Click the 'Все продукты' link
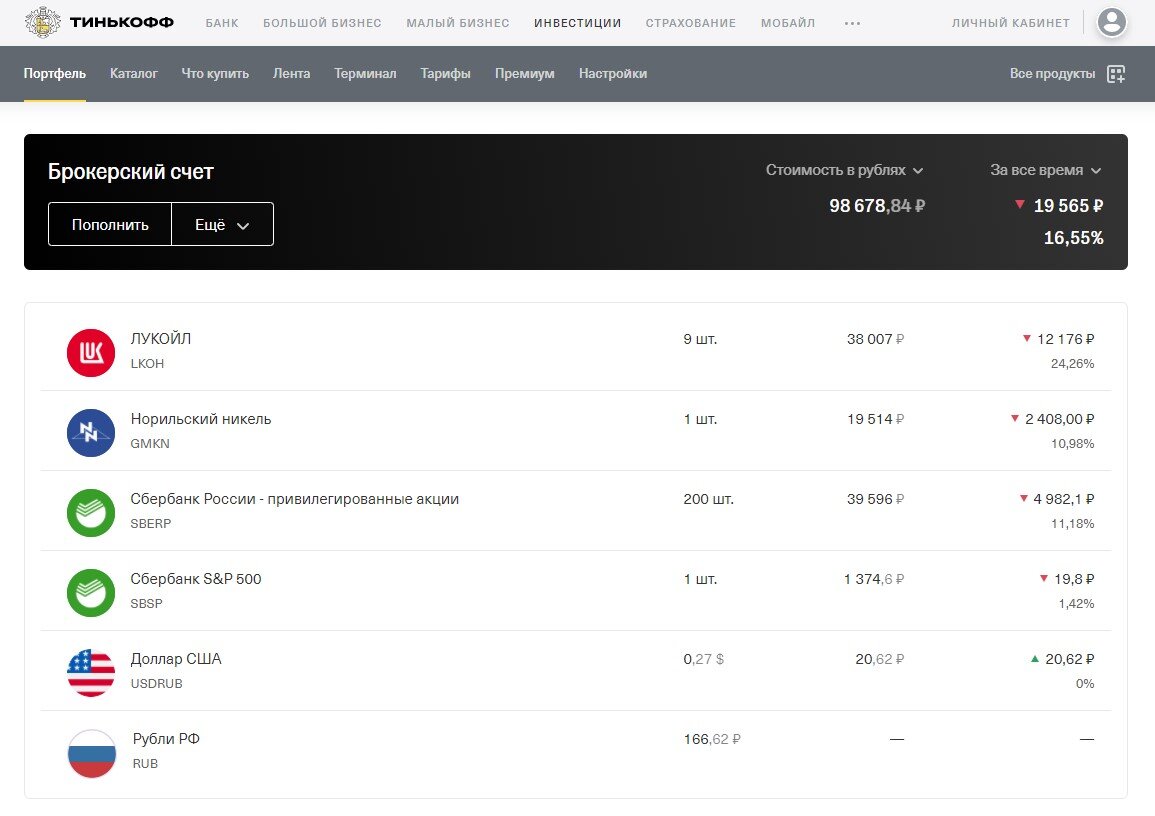 coord(1052,74)
